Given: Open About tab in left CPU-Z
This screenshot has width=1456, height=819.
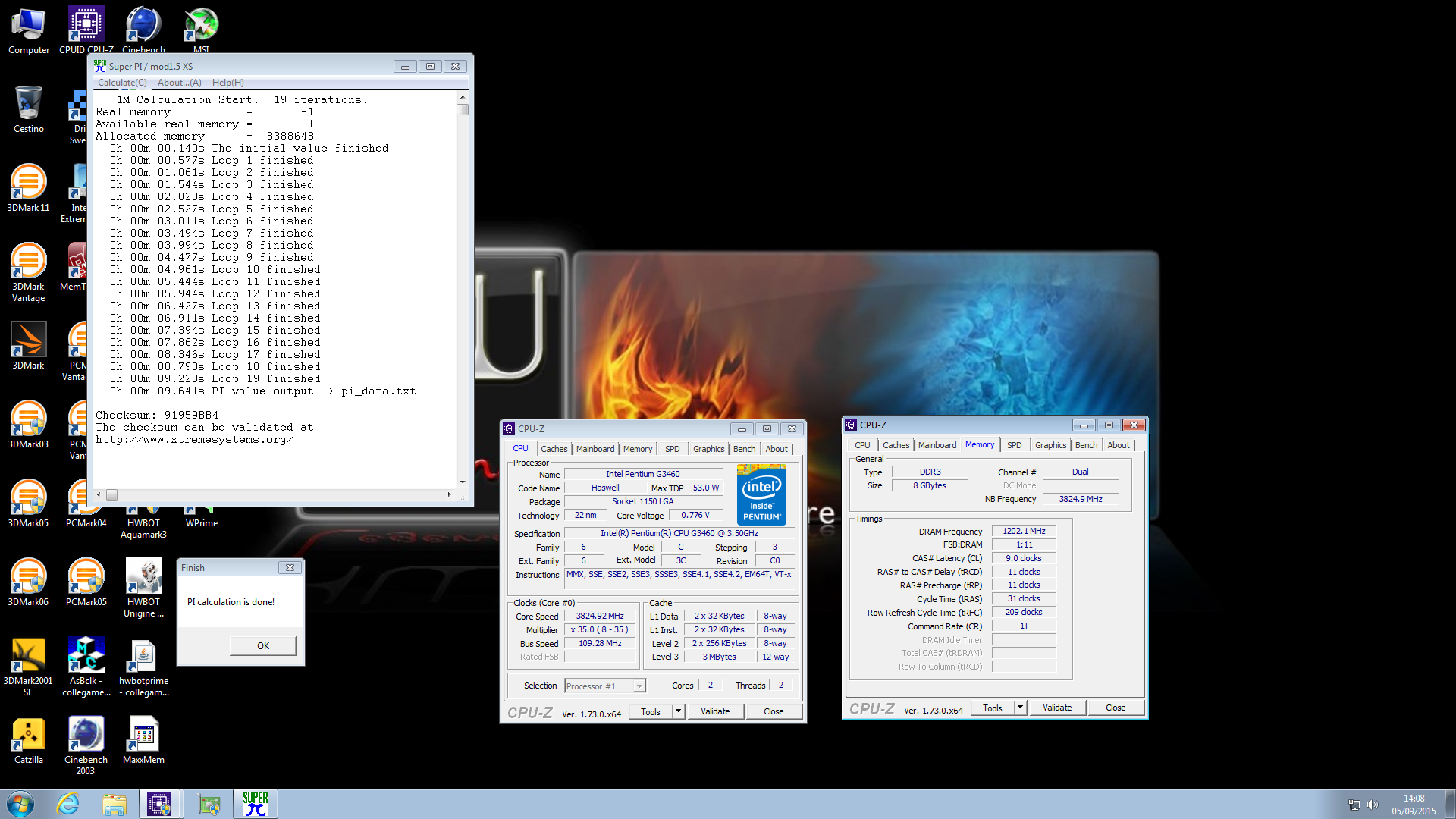Looking at the screenshot, I should [777, 449].
